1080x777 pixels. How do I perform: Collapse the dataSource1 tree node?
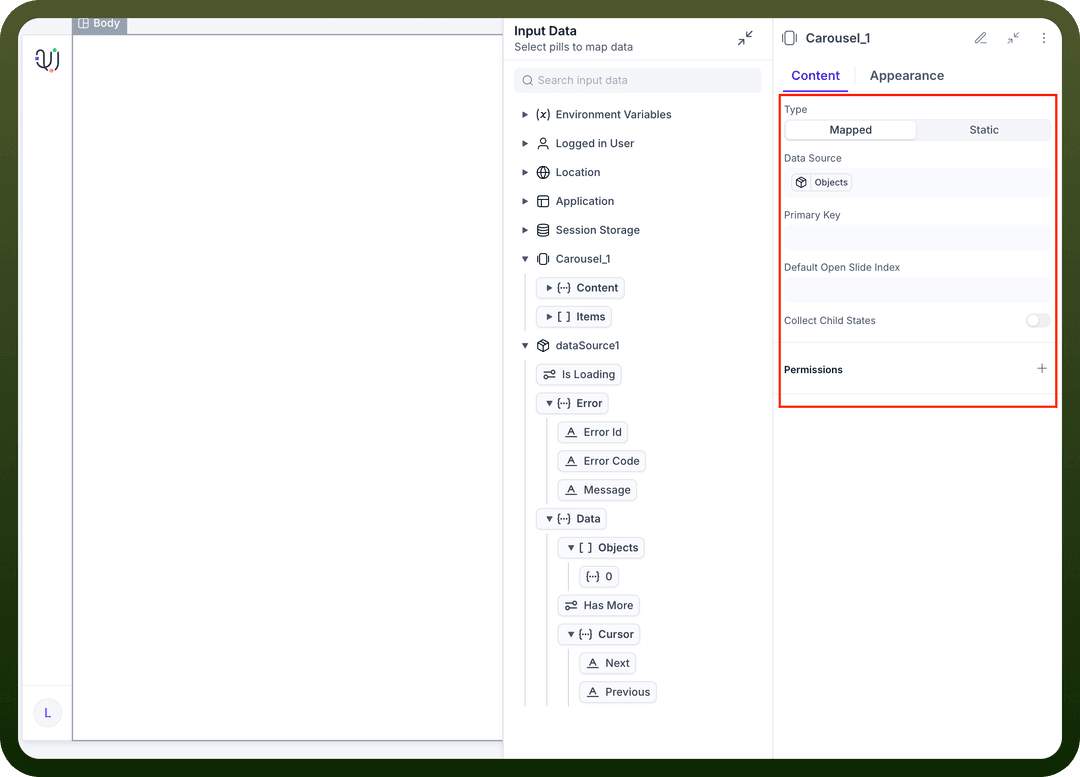click(525, 346)
